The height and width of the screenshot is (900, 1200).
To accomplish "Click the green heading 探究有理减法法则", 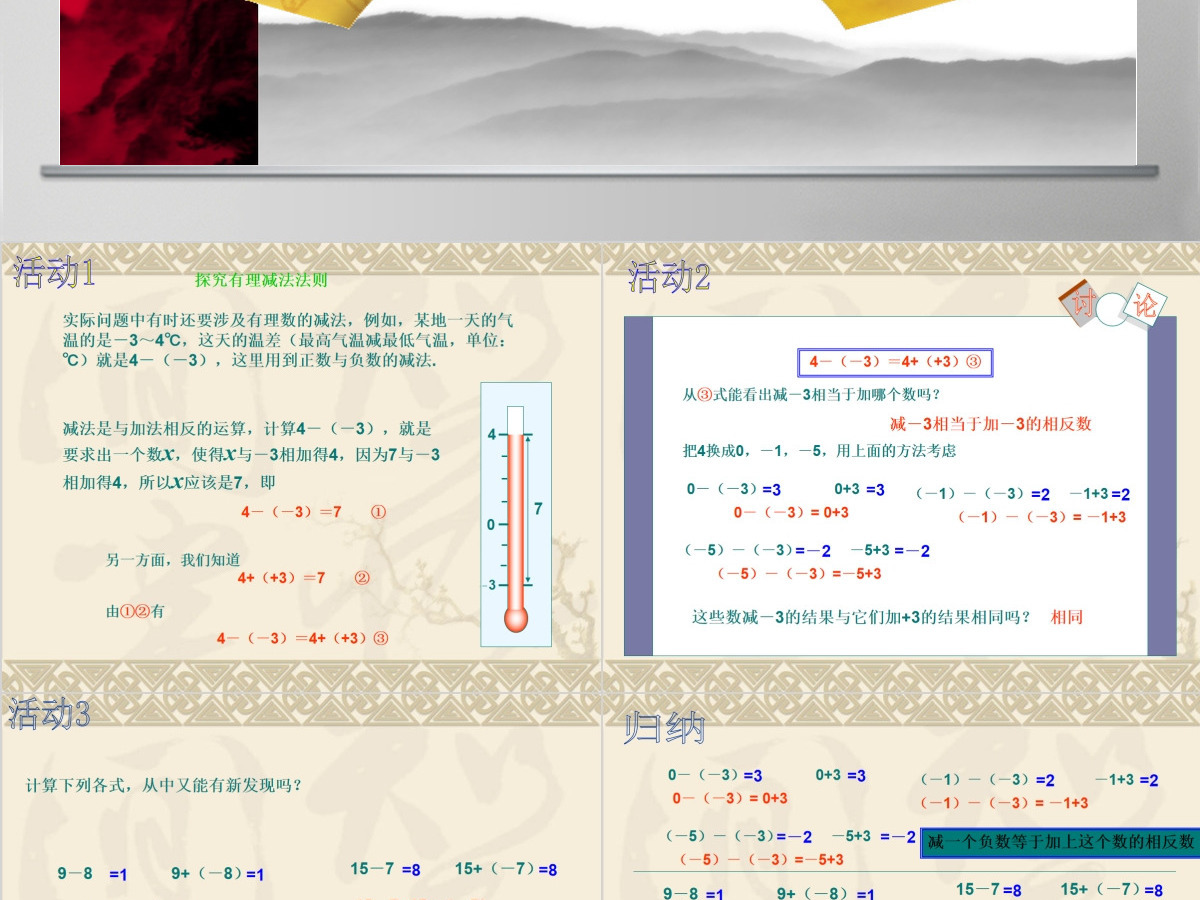I will (261, 281).
